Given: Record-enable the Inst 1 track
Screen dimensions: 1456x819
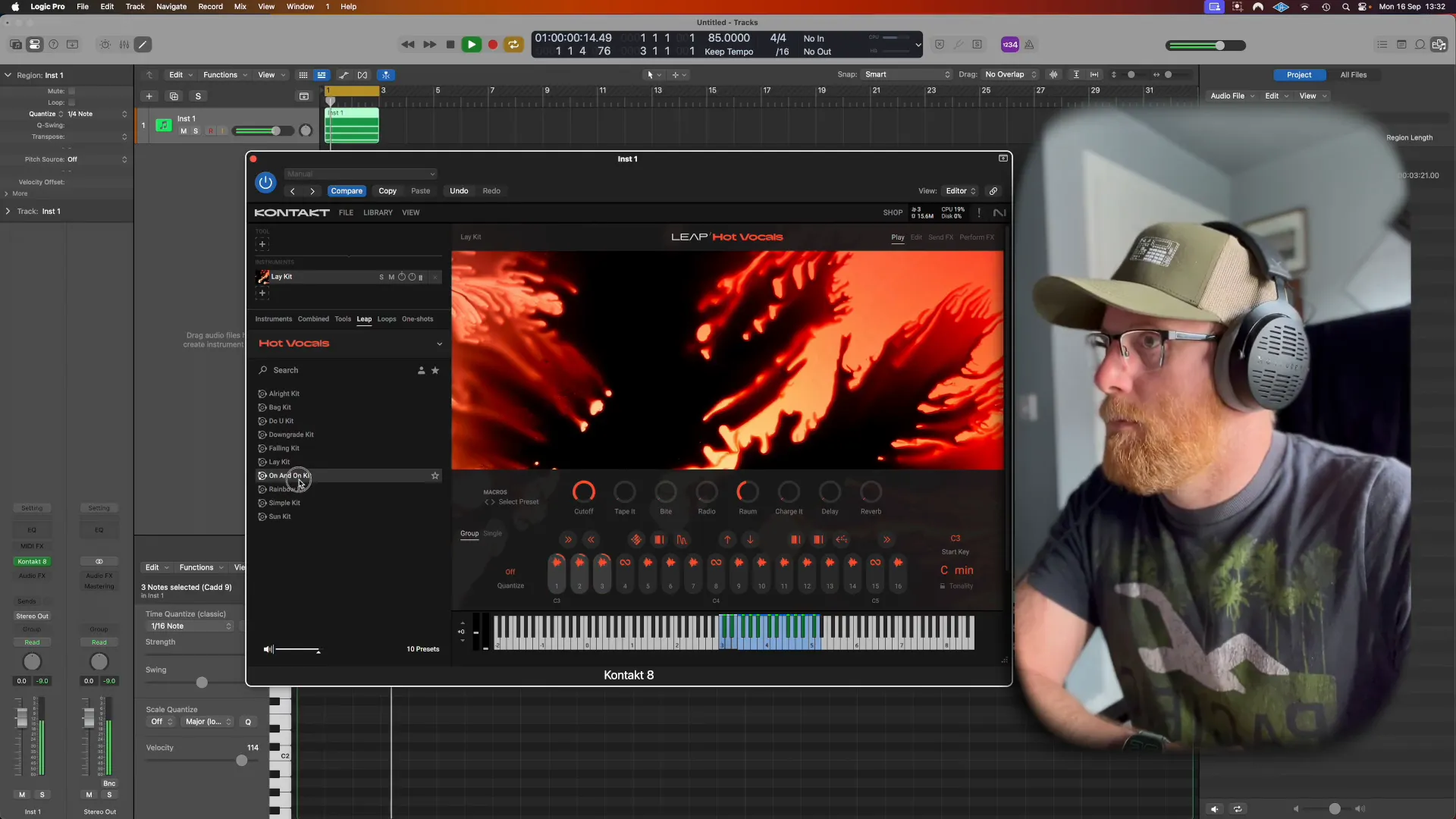Looking at the screenshot, I should tap(210, 131).
